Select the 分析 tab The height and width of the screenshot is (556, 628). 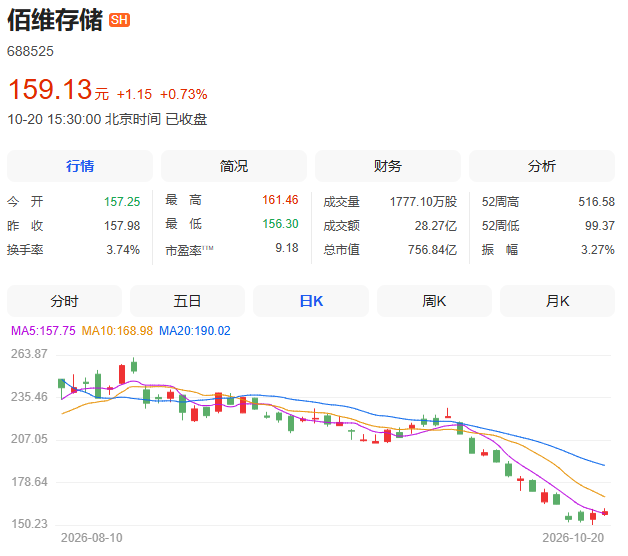click(542, 166)
